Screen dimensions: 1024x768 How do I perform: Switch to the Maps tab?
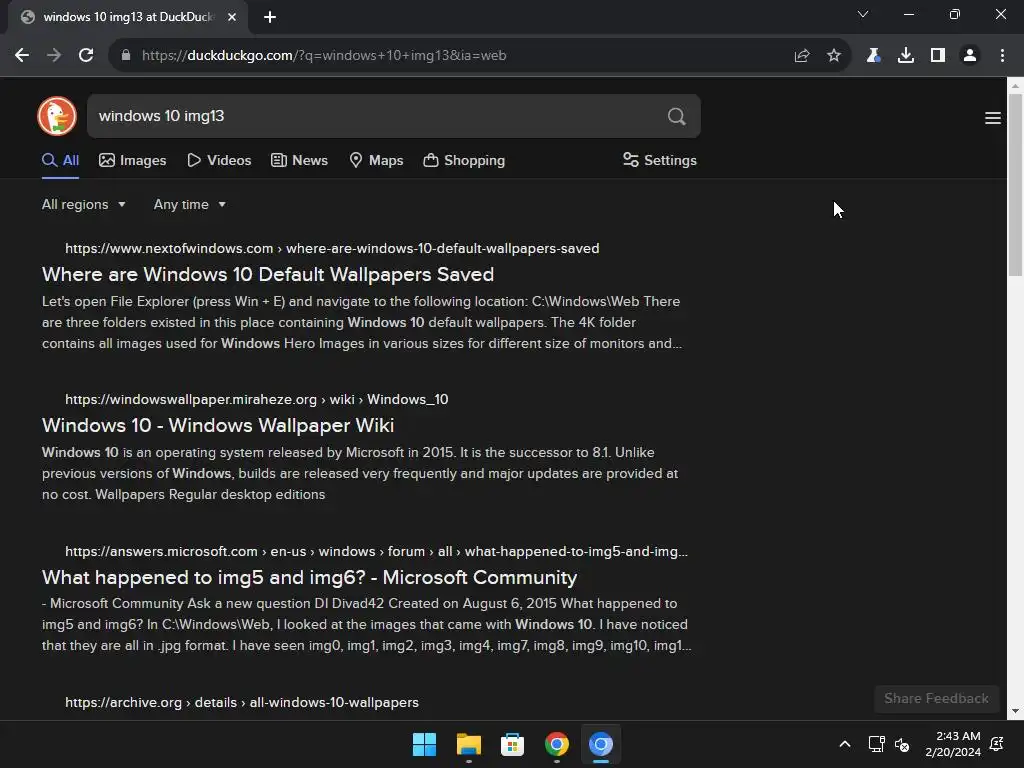pyautogui.click(x=376, y=161)
